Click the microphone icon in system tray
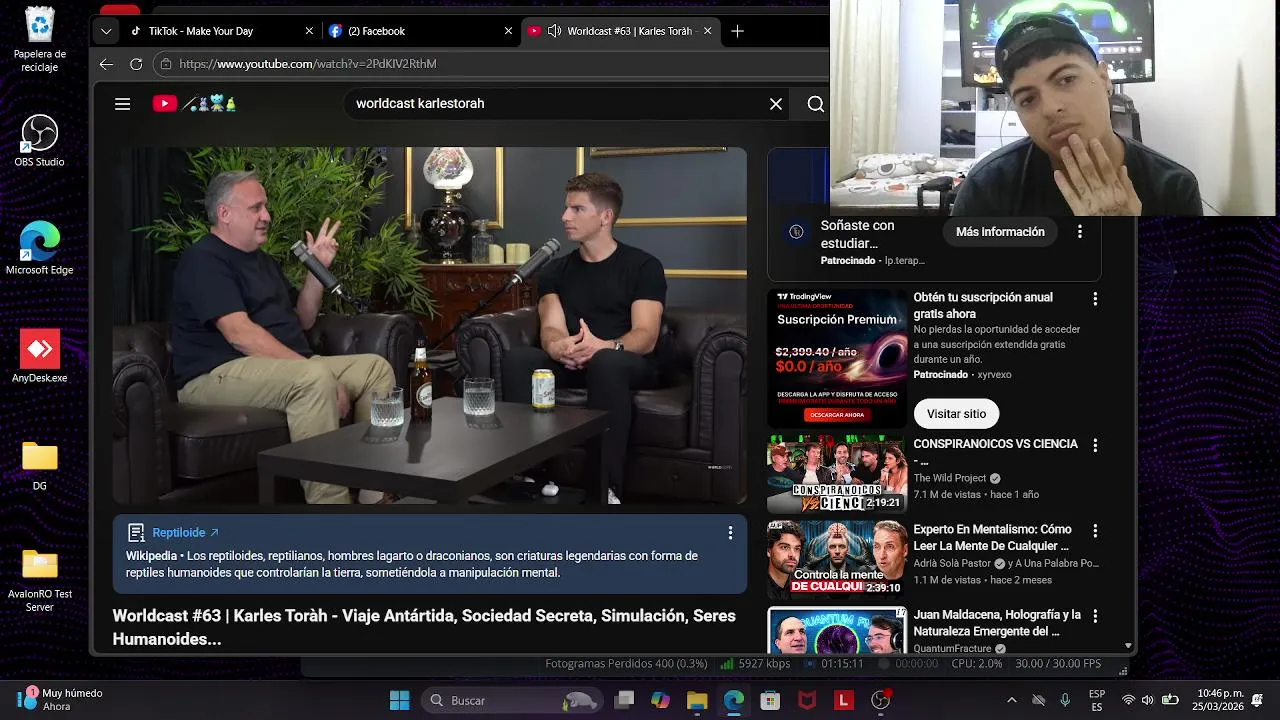 coord(1065,700)
